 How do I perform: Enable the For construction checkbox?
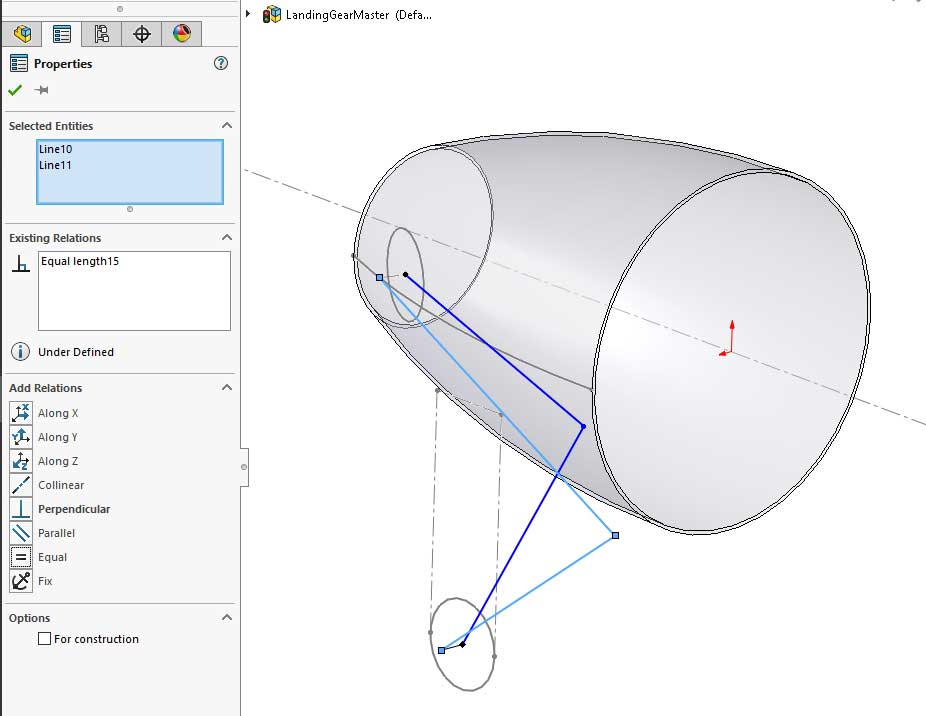(44, 639)
